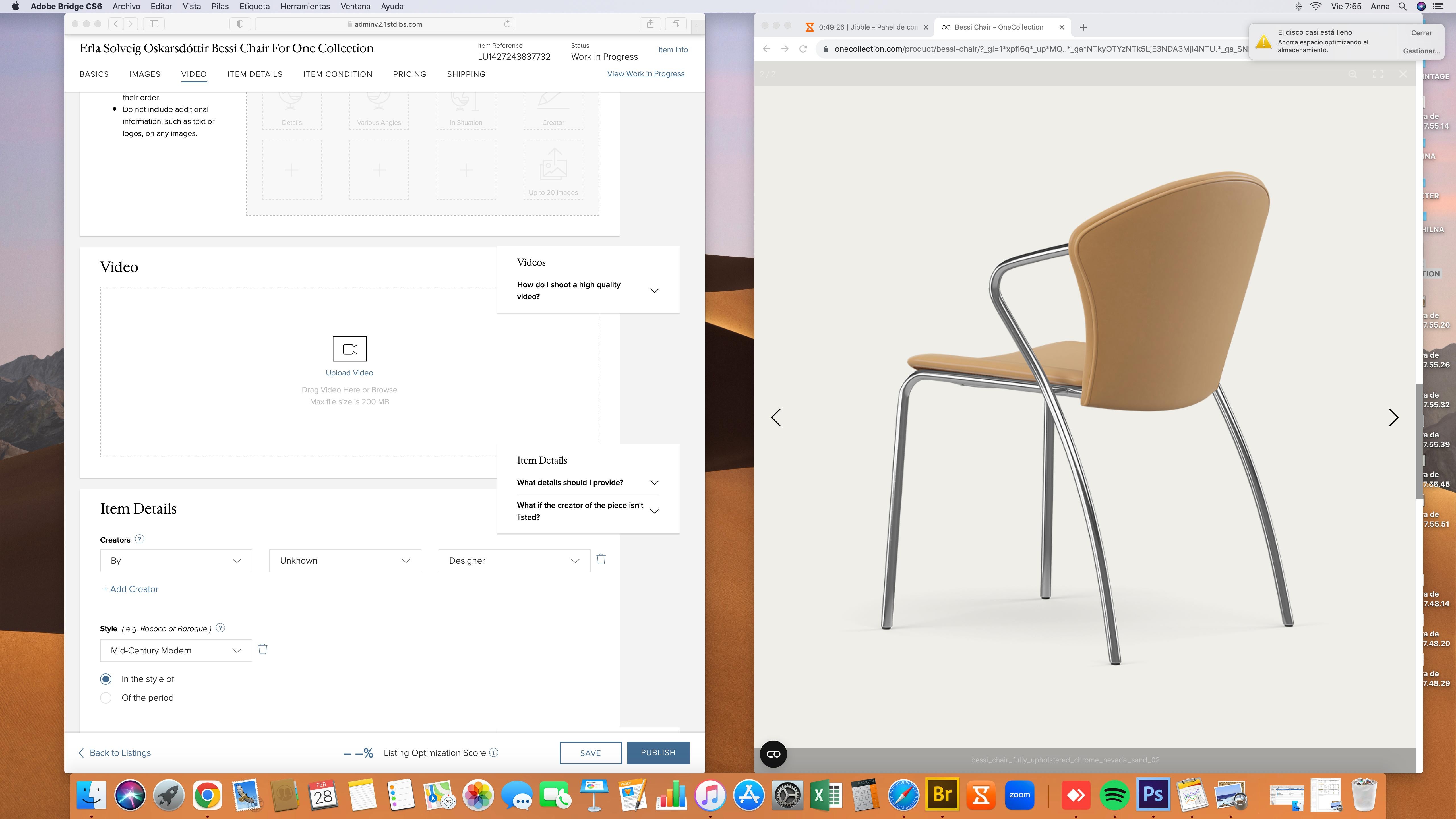Screen dimensions: 1456x819
Task: Open Photoshop from the Dock
Action: [x=1153, y=795]
